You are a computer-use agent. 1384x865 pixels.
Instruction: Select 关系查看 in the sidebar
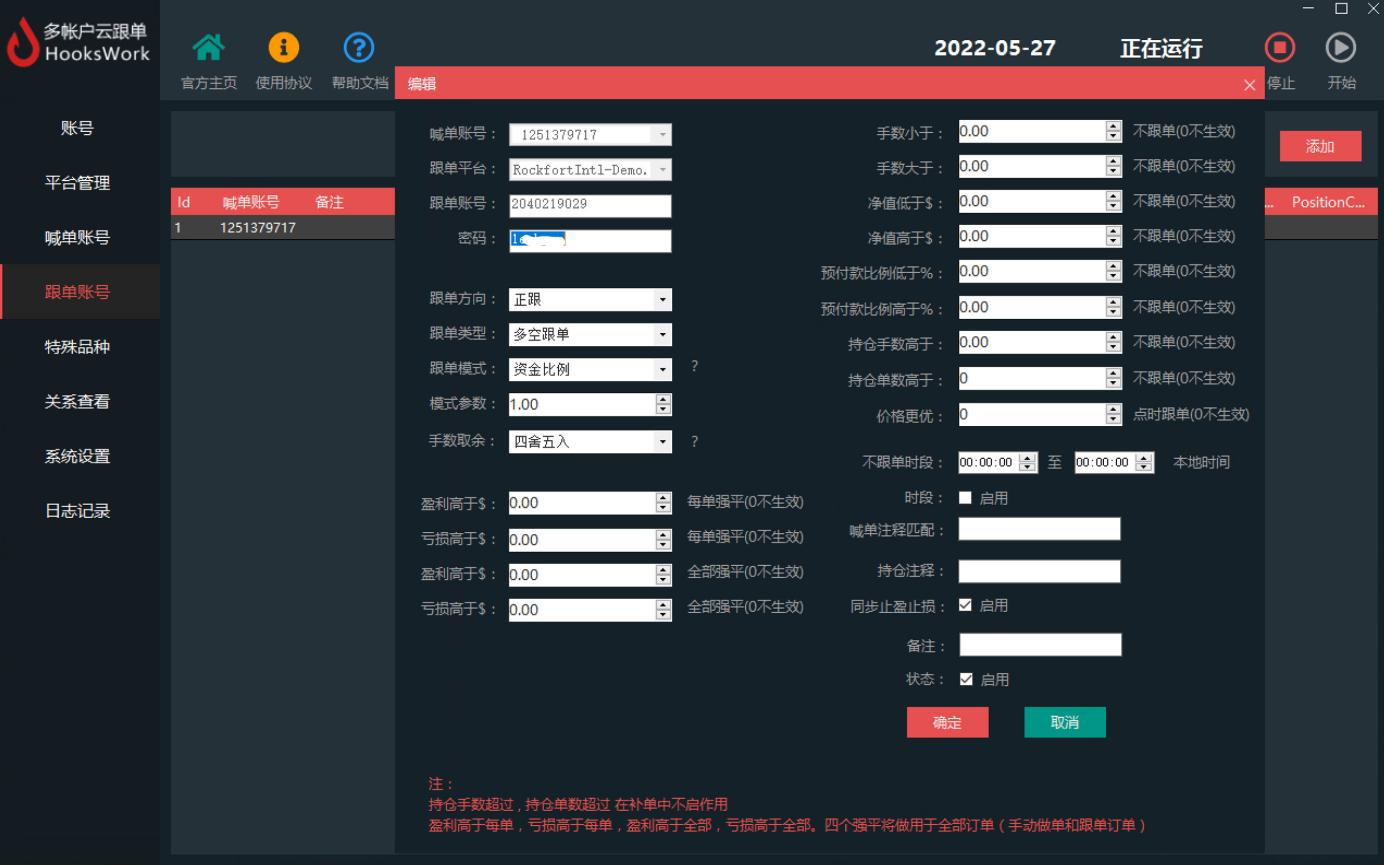pyautogui.click(x=78, y=402)
